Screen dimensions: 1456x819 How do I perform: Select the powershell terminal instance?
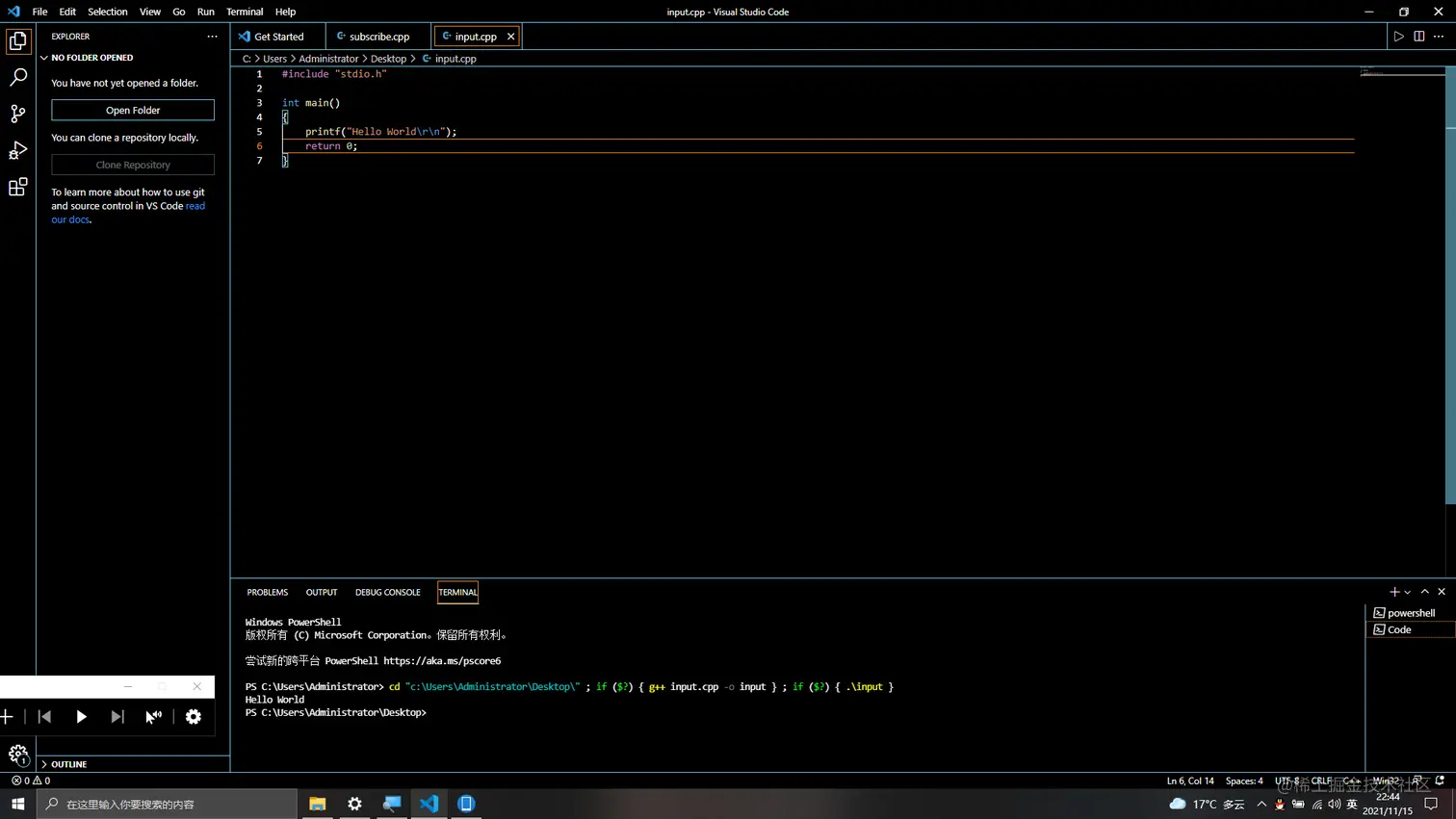pos(1410,613)
